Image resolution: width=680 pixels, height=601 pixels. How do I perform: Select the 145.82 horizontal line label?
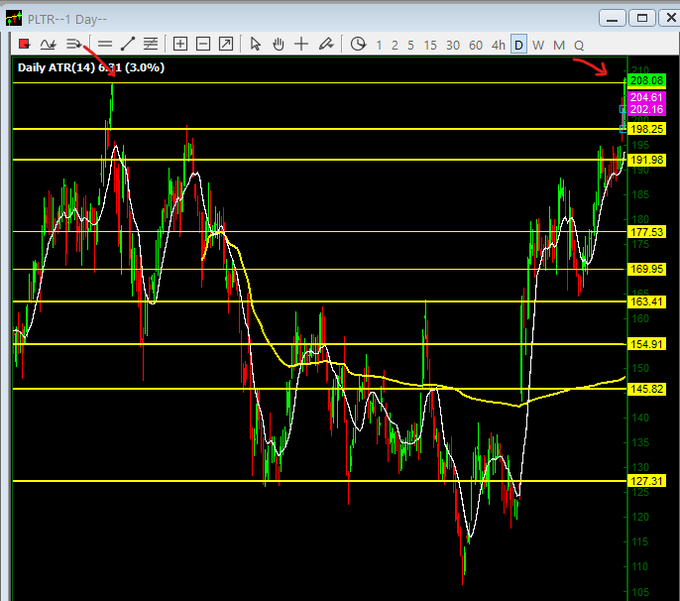pyautogui.click(x=647, y=389)
